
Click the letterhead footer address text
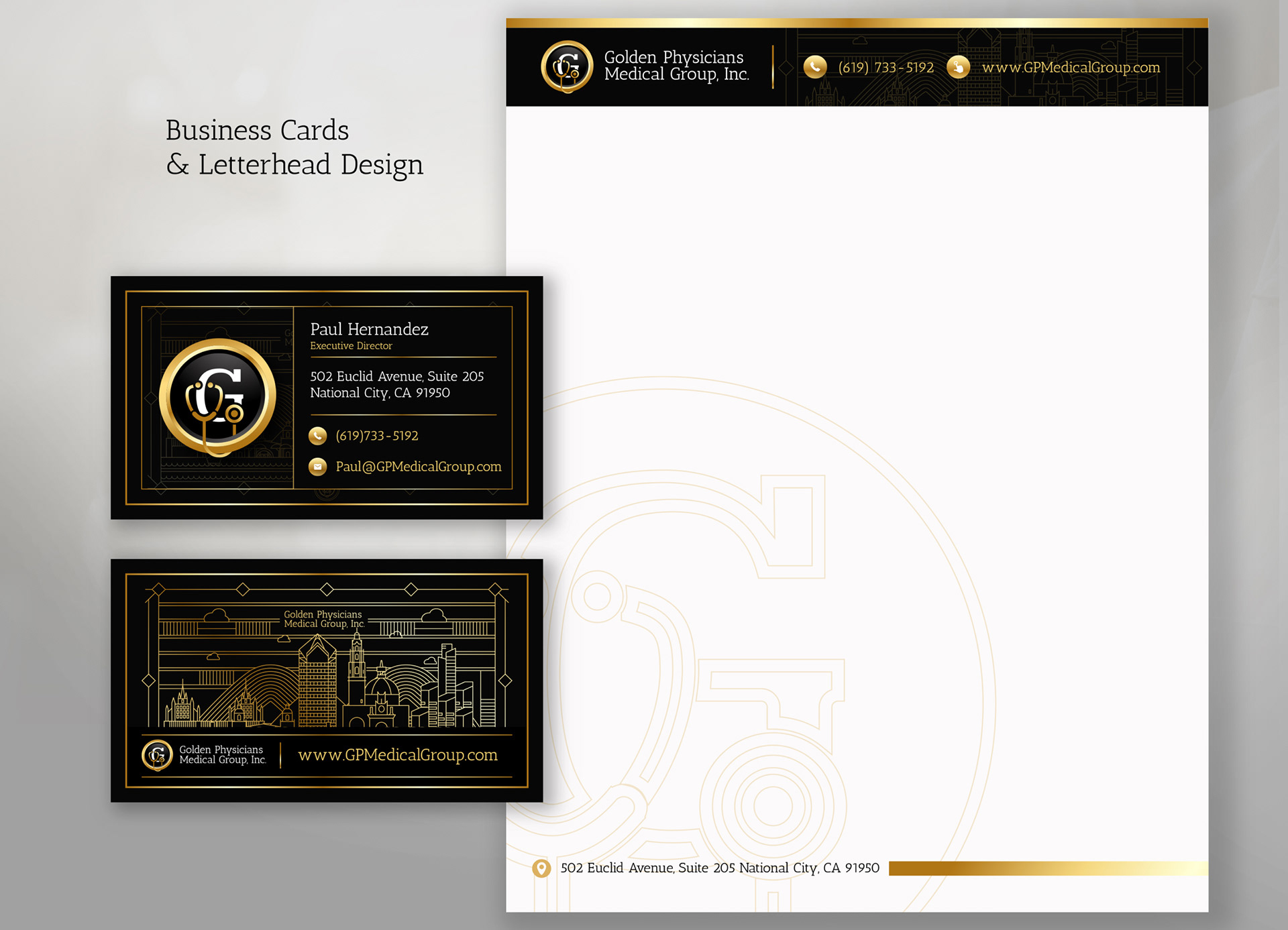pos(719,868)
